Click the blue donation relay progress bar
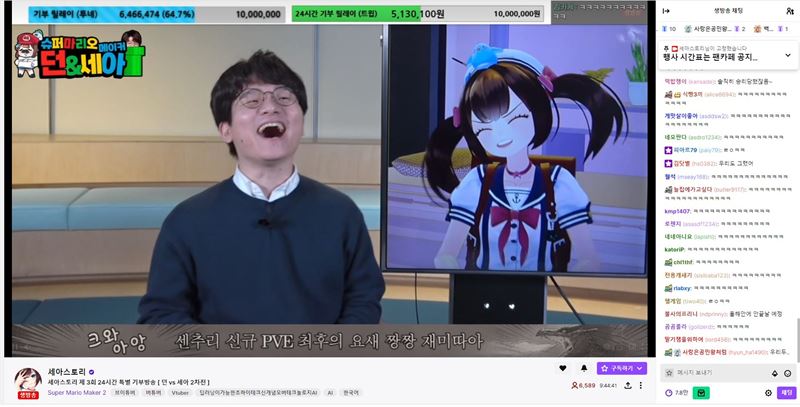The height and width of the screenshot is (407, 800). [x=157, y=14]
